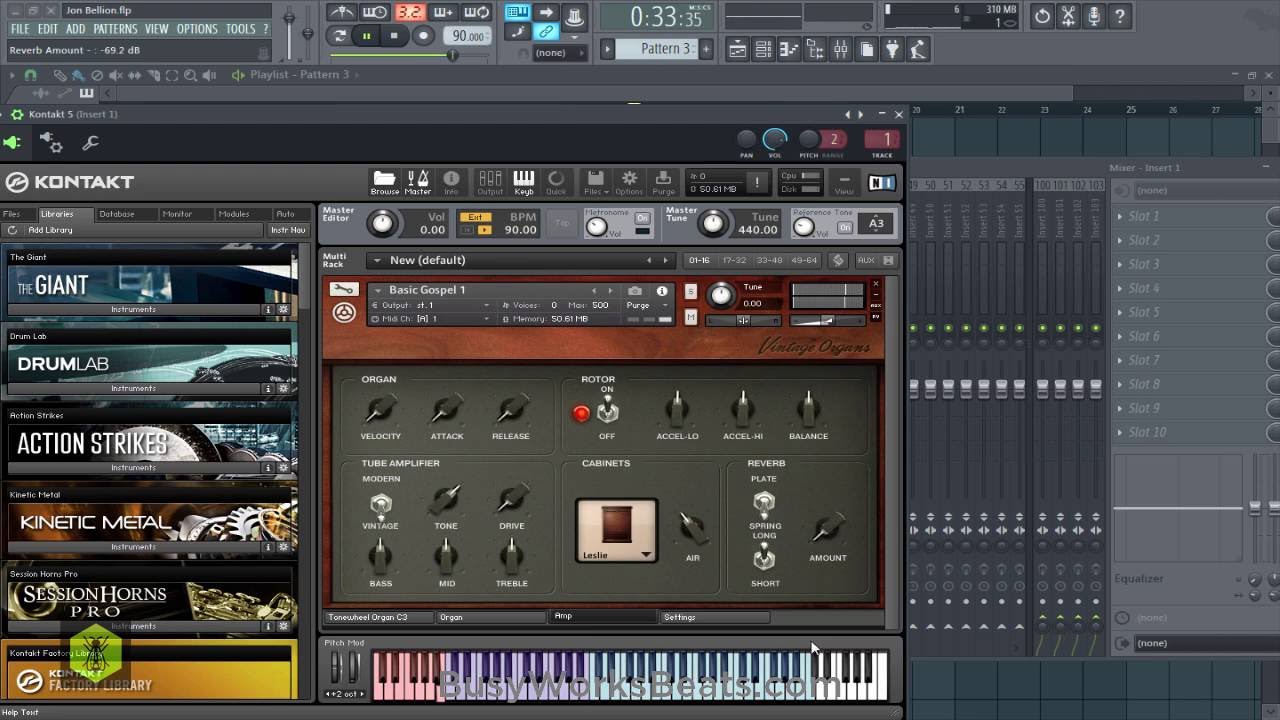
Task: Click instrument pan slider under Tune
Action: [x=742, y=320]
